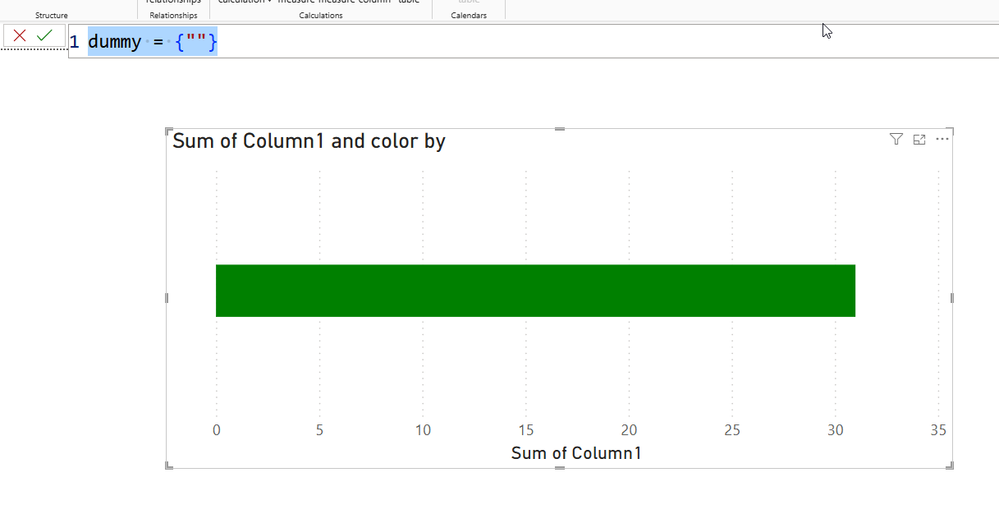The width and height of the screenshot is (999, 528).
Task: Click the chart title 'Sum of Column1 and color by'
Action: click(x=308, y=141)
